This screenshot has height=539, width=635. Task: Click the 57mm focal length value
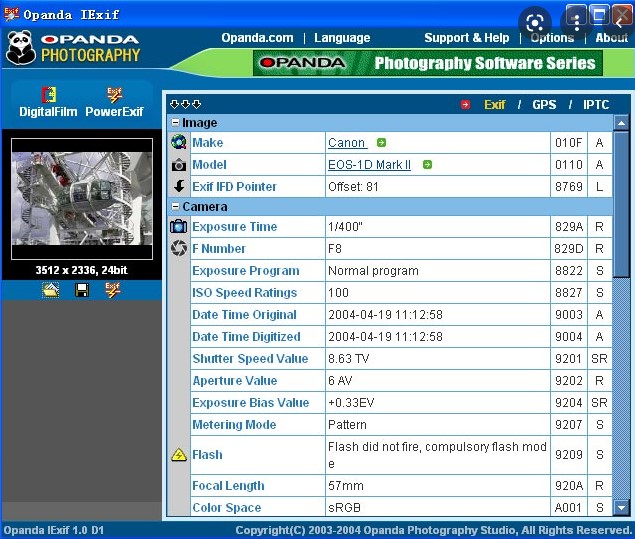[x=345, y=486]
